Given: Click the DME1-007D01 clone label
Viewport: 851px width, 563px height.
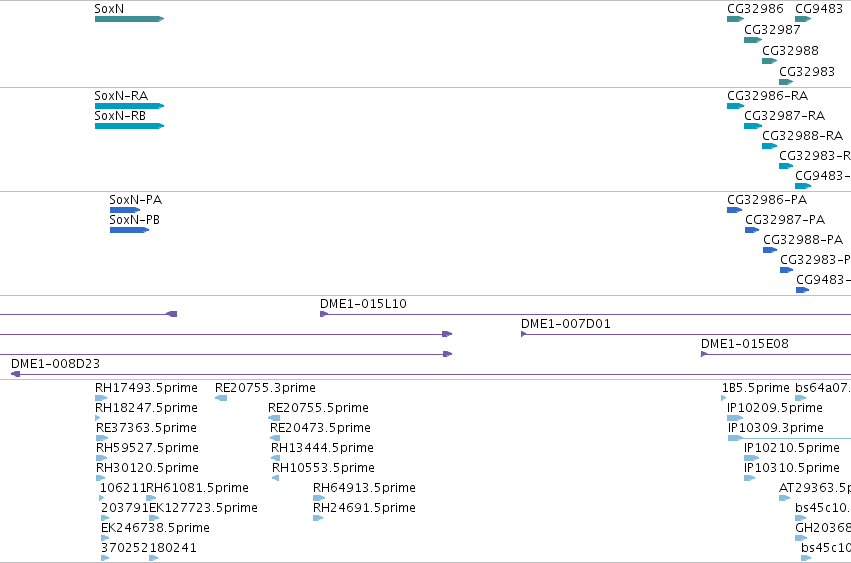Looking at the screenshot, I should click(x=566, y=324).
